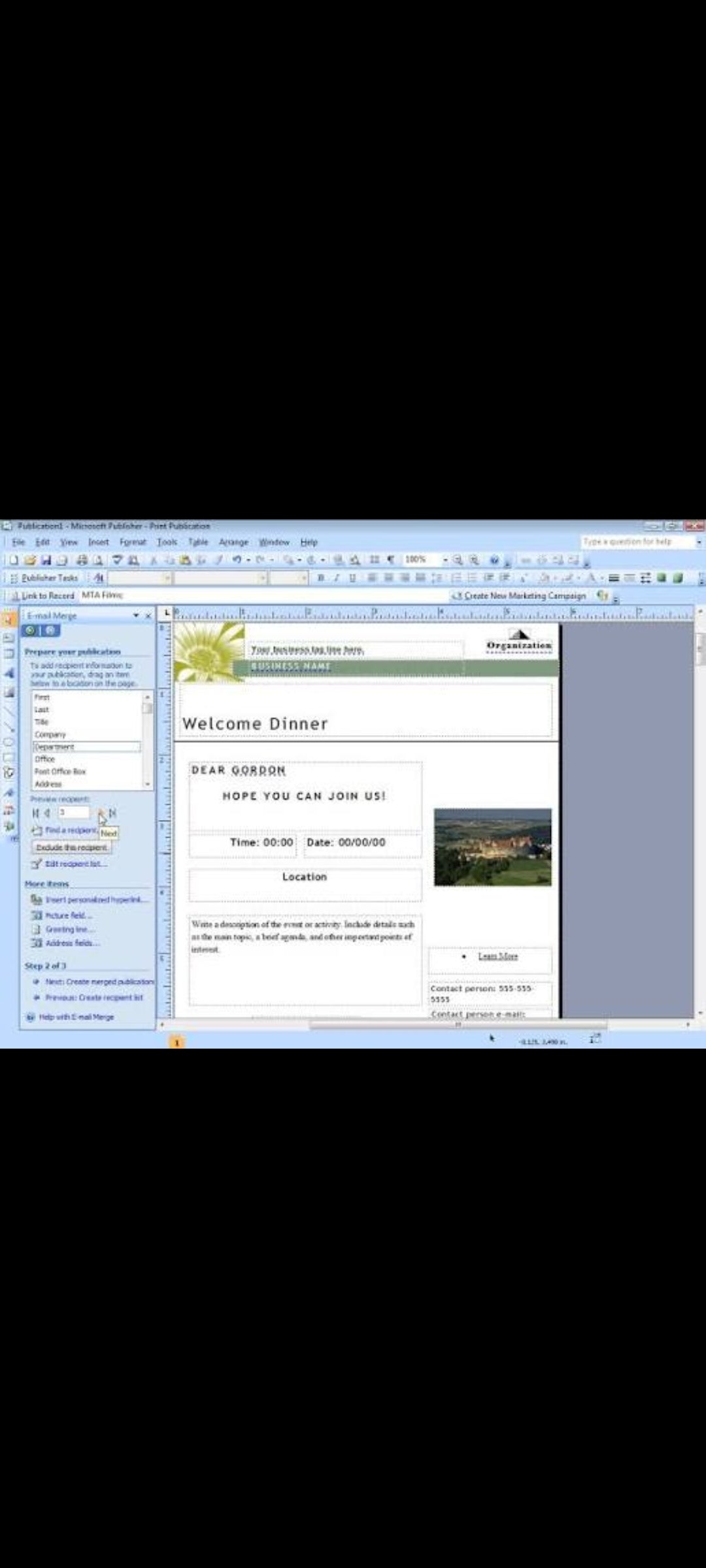Open the Format menu

(133, 542)
